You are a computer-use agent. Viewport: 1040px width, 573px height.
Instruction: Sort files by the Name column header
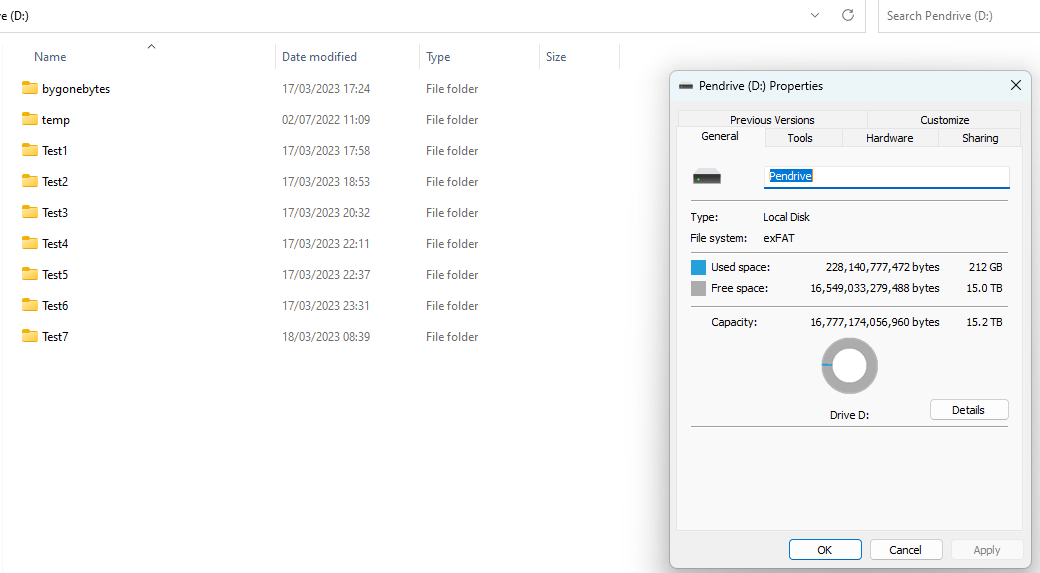50,57
